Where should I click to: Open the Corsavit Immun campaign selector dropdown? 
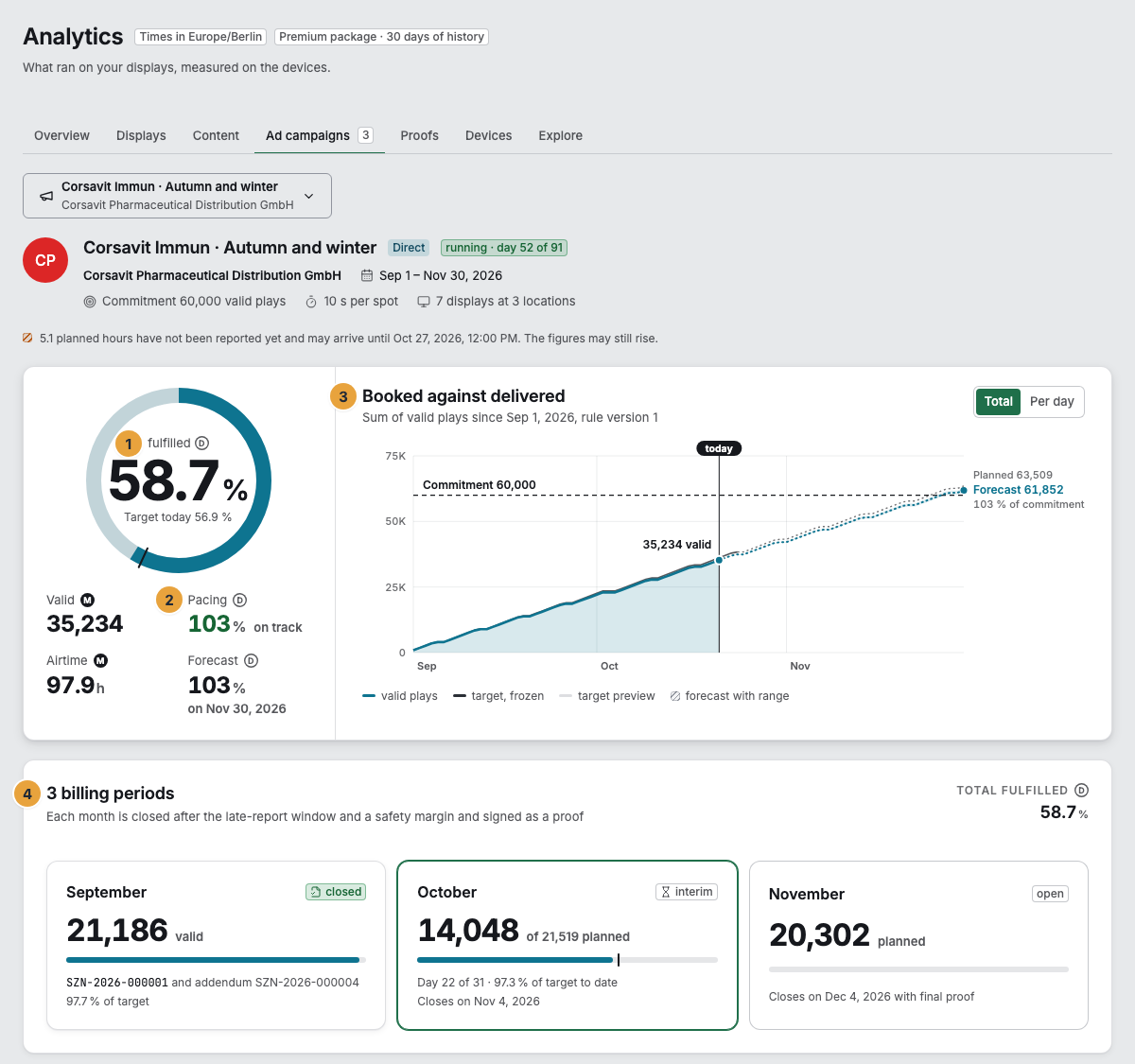click(177, 196)
